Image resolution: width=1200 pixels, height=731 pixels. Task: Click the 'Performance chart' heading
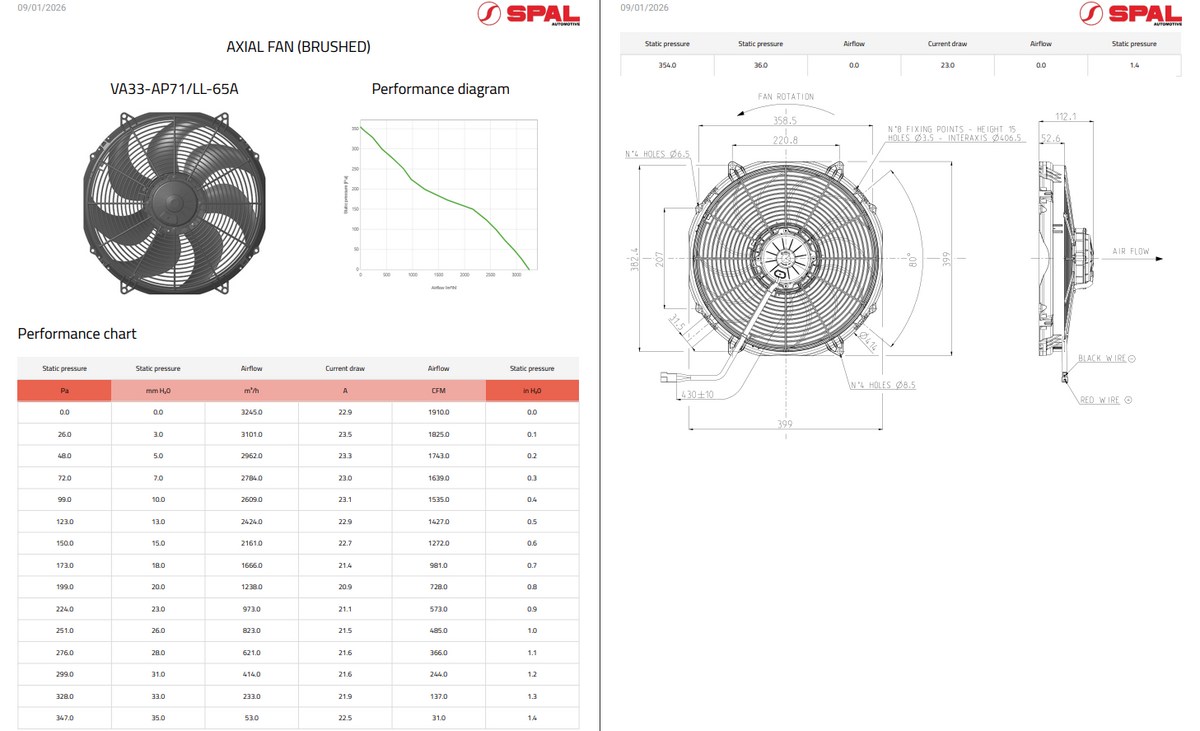click(77, 334)
